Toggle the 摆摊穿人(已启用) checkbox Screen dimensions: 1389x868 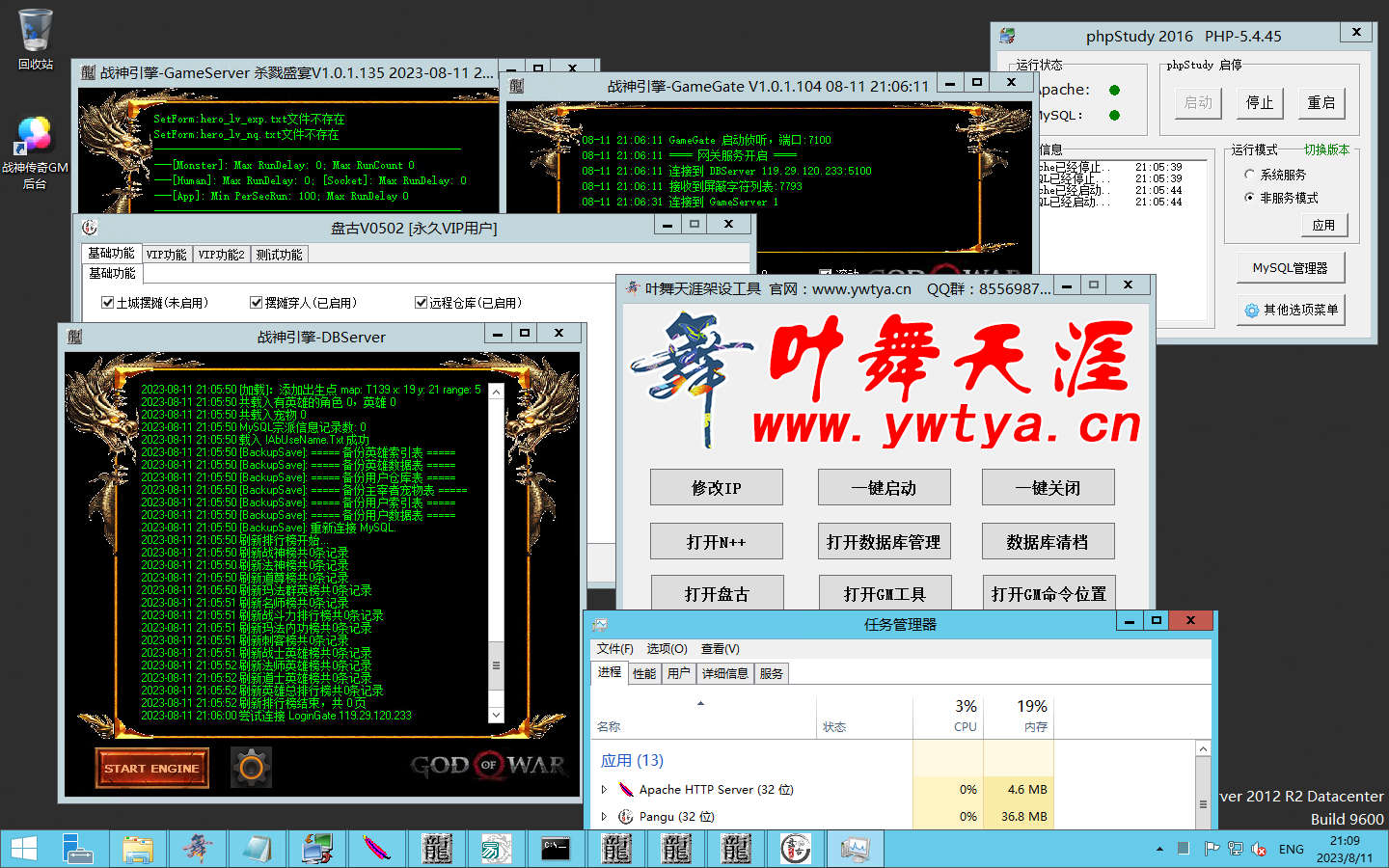coord(257,303)
